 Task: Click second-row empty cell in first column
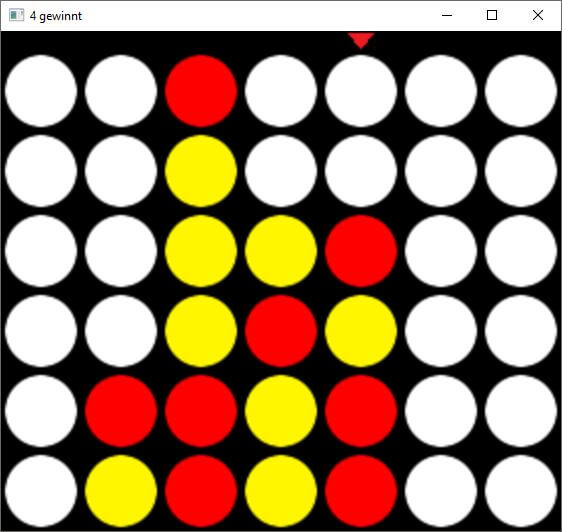(41, 171)
